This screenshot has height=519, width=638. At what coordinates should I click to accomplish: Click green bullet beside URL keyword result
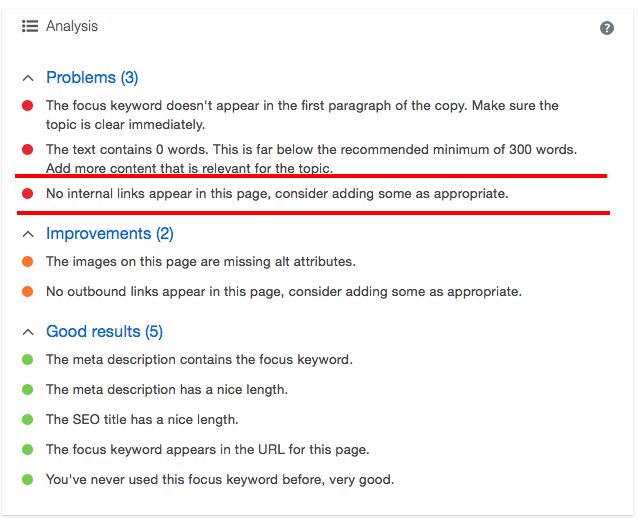27,450
